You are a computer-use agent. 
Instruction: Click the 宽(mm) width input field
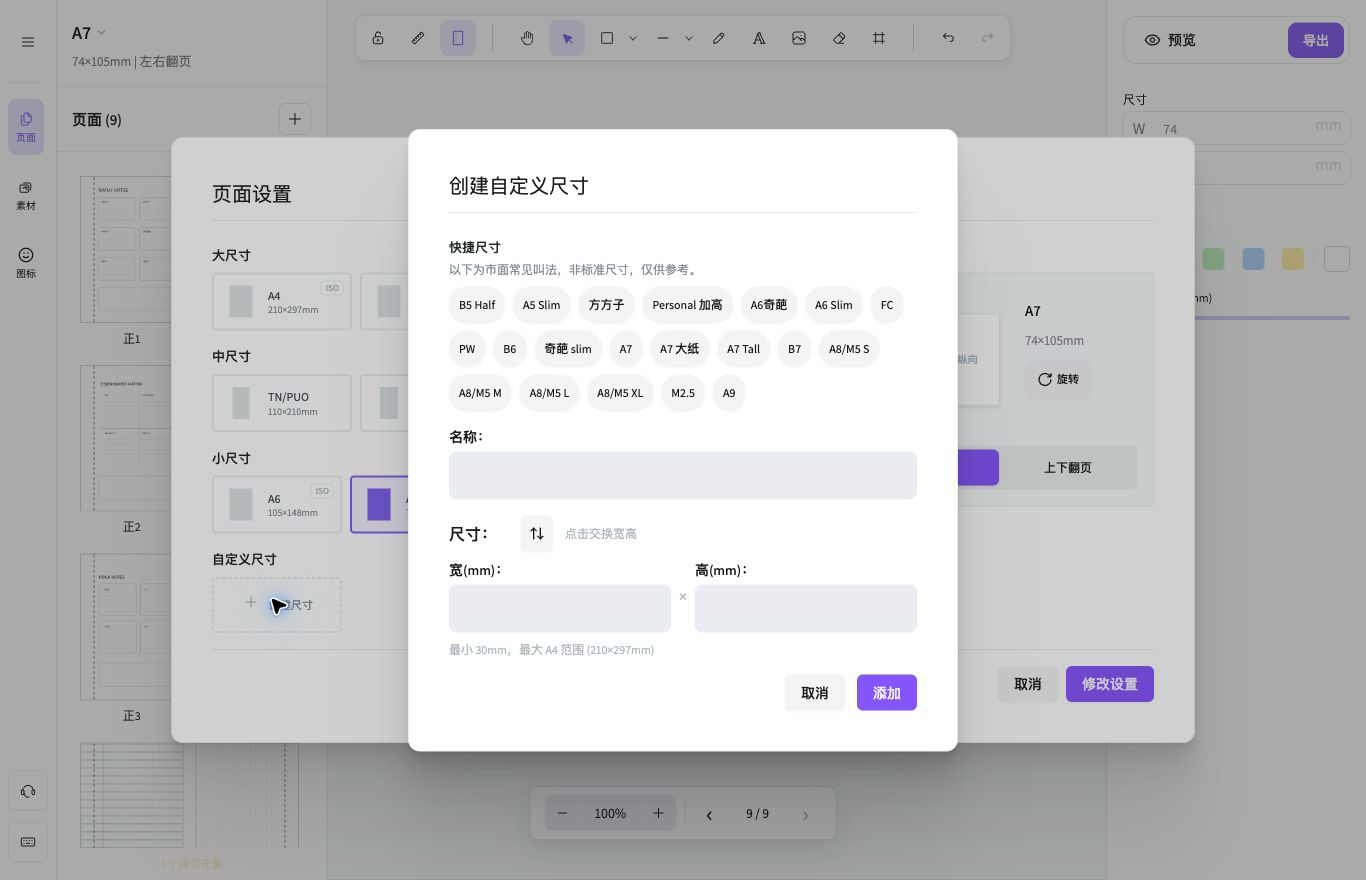(x=560, y=608)
